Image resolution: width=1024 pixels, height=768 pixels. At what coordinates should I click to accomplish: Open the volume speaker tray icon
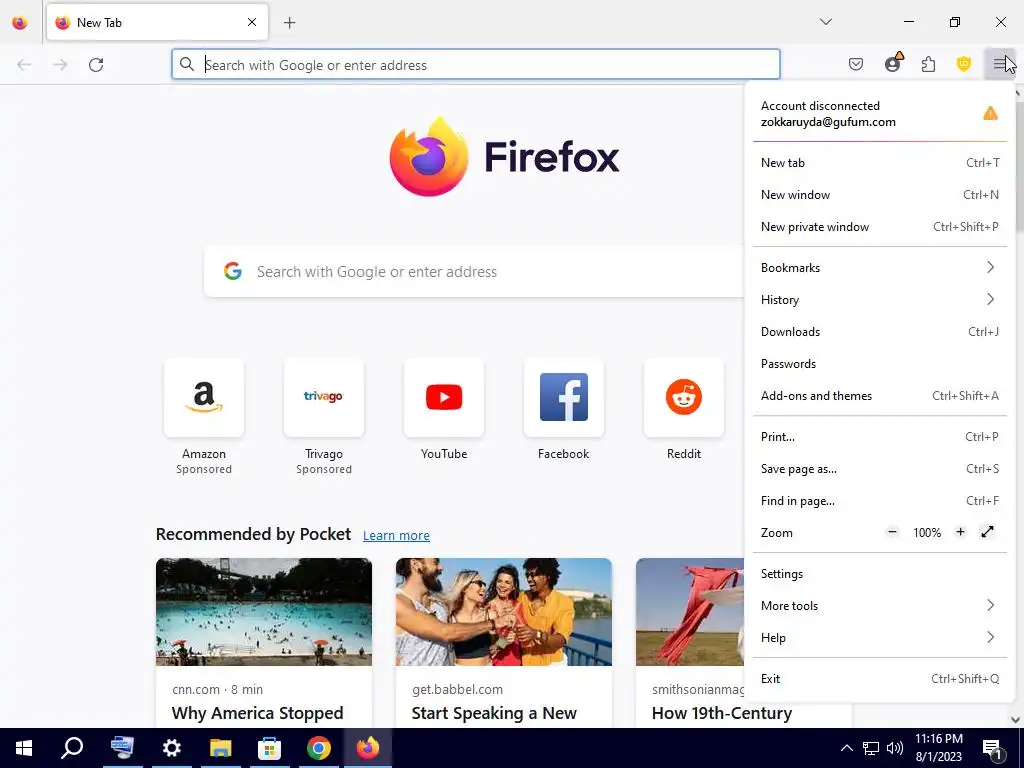(895, 748)
